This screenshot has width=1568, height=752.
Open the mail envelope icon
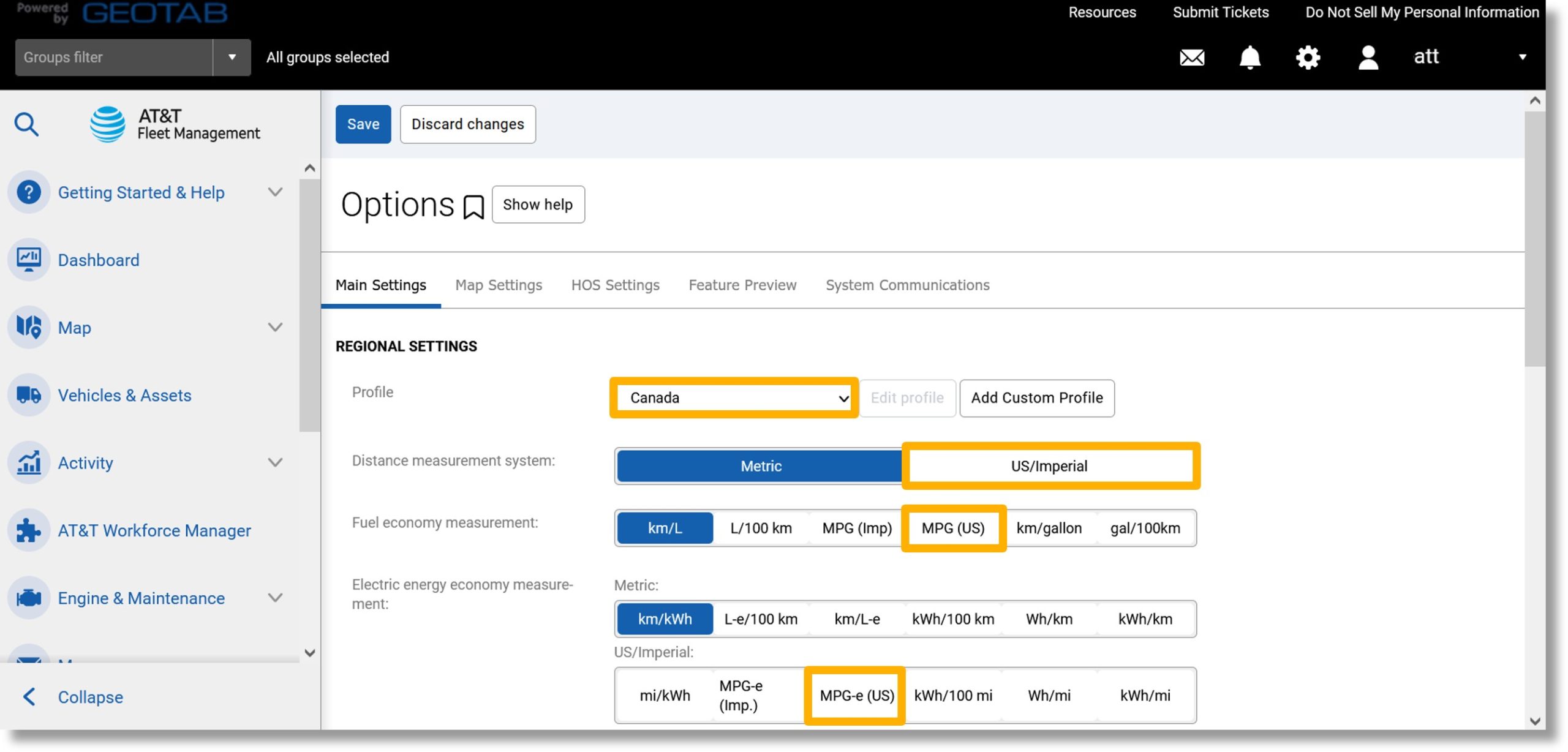[x=1192, y=58]
